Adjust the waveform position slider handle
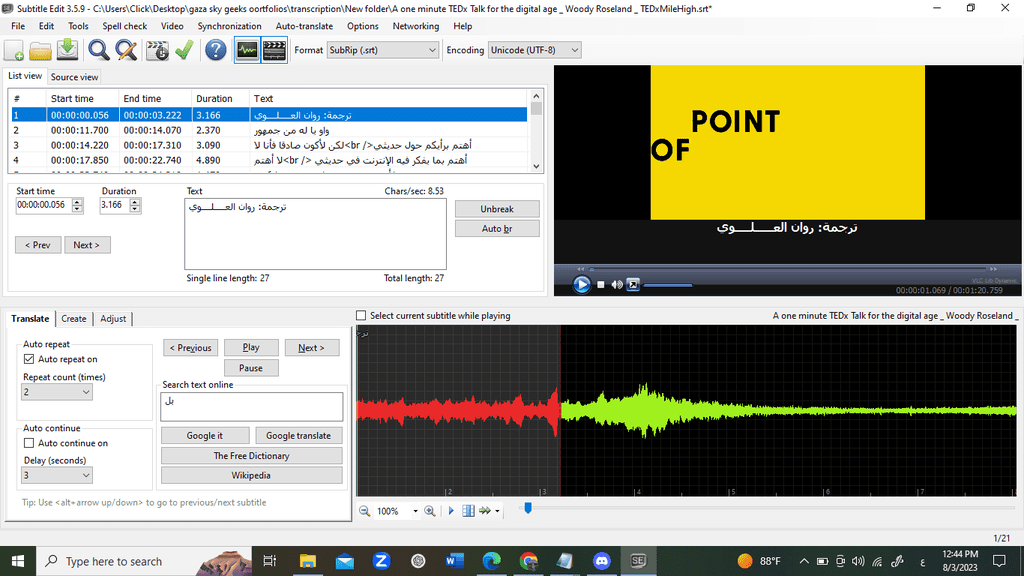The width and height of the screenshot is (1024, 576). tap(528, 508)
